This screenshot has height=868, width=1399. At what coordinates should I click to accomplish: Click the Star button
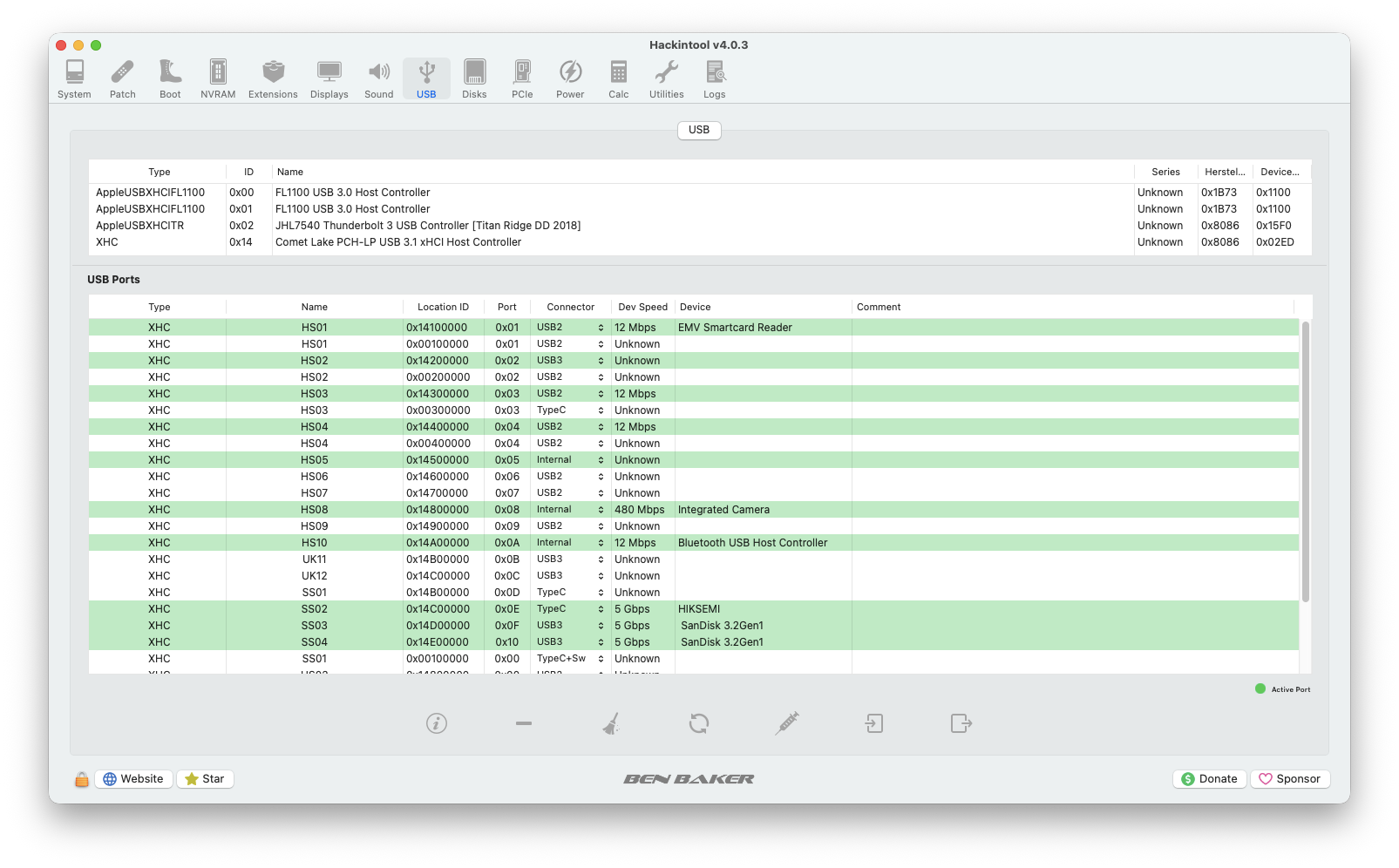(206, 779)
